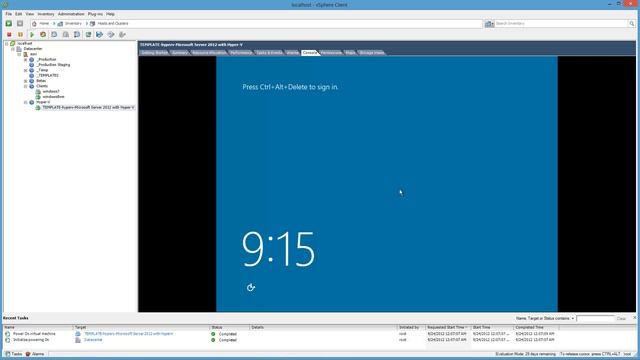
Task: Open the Help menu
Action: 111,14
